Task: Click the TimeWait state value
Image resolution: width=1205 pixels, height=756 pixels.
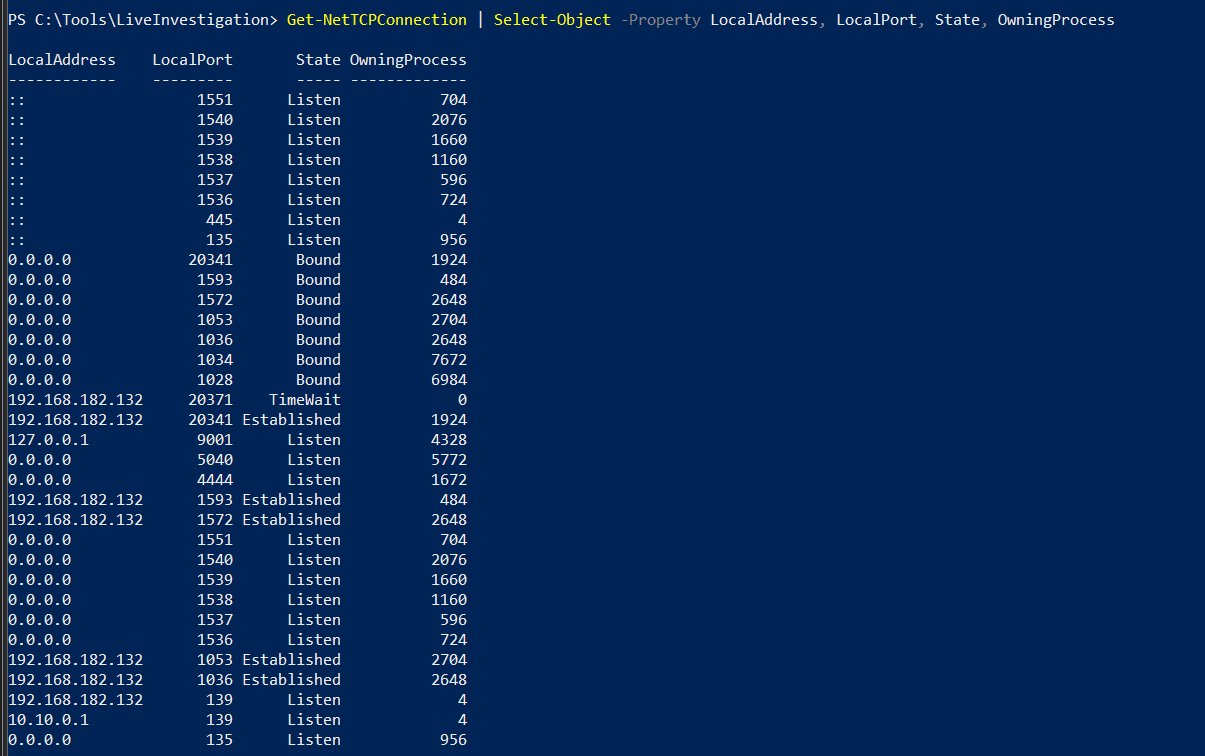Action: [x=305, y=400]
